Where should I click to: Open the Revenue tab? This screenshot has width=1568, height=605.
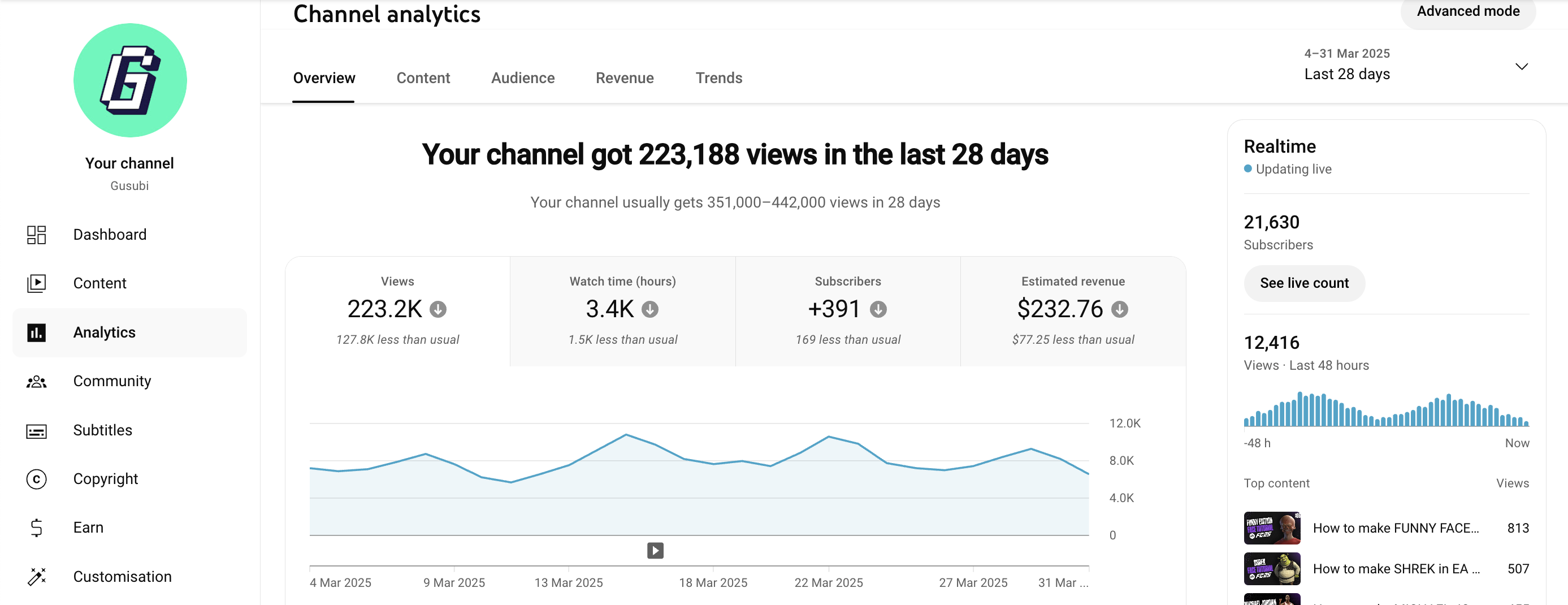(x=624, y=78)
